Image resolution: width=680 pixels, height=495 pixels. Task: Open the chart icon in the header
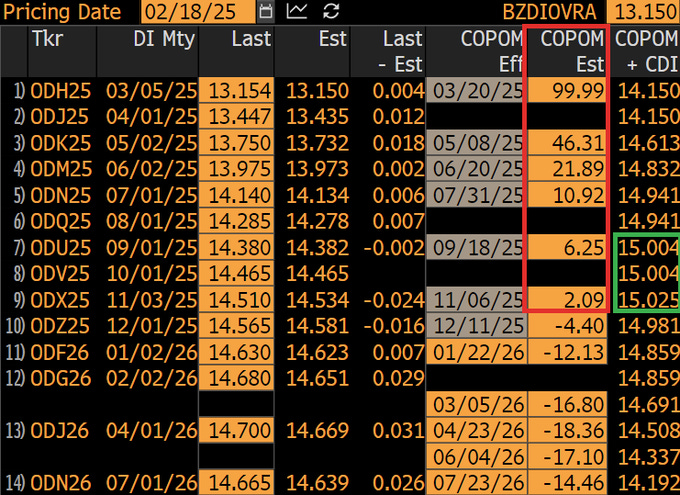(x=297, y=11)
